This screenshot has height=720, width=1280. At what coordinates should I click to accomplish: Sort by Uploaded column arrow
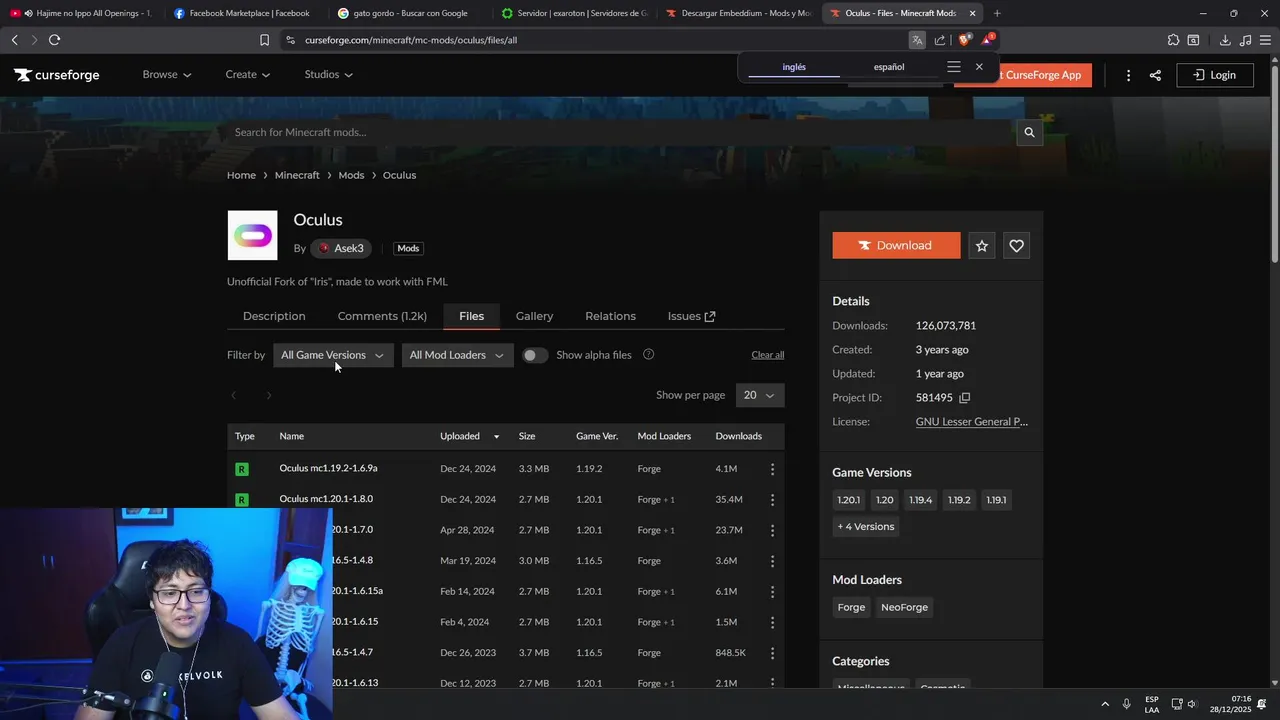pos(496,437)
